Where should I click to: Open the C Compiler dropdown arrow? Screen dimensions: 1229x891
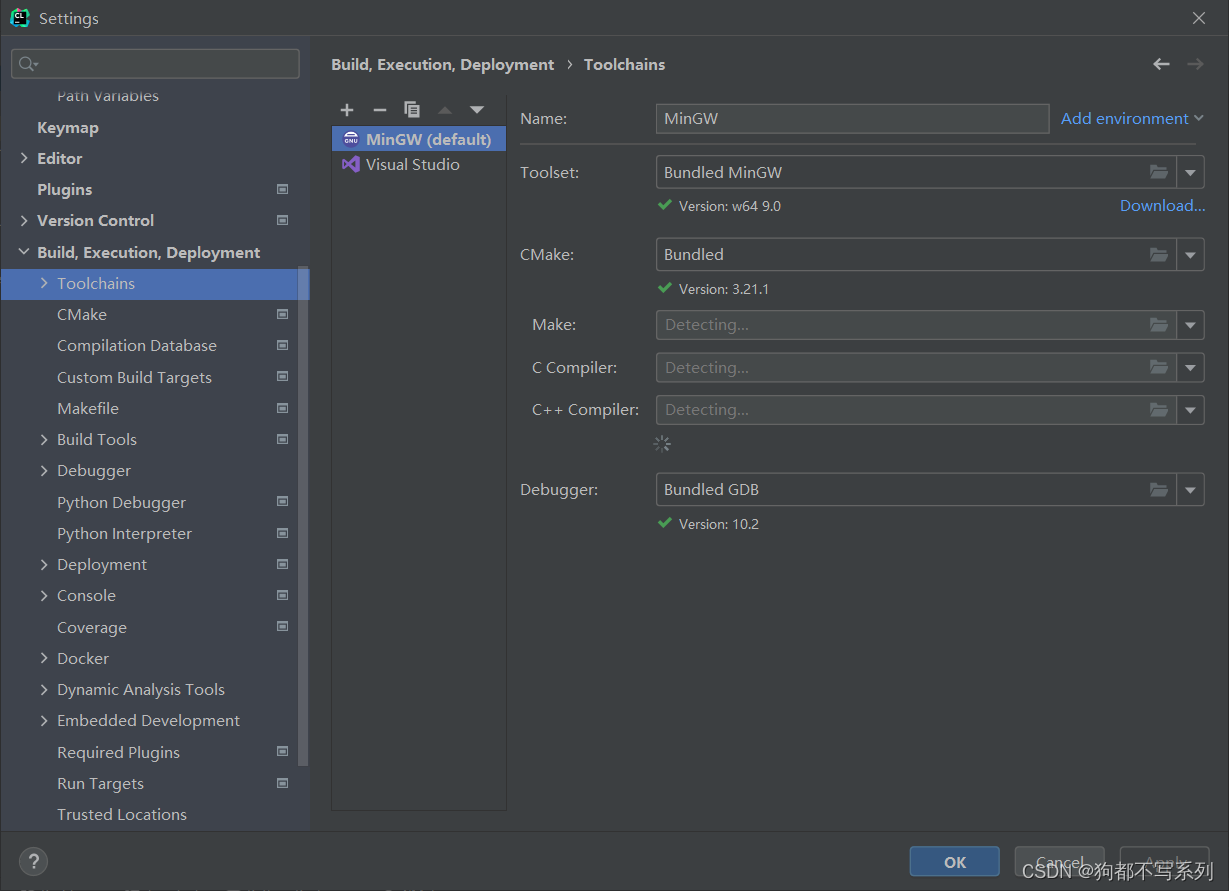(x=1190, y=367)
